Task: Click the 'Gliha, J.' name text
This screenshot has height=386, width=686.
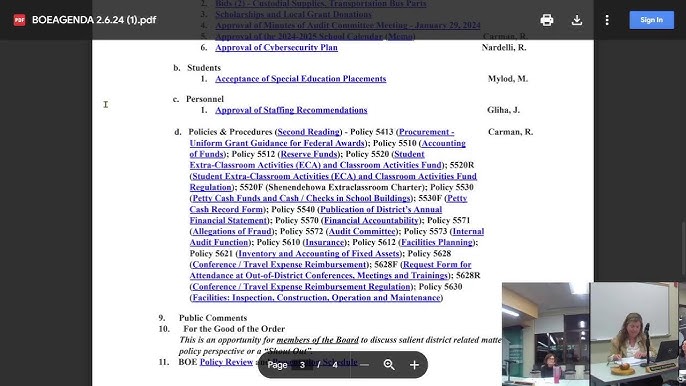Action: pos(504,110)
